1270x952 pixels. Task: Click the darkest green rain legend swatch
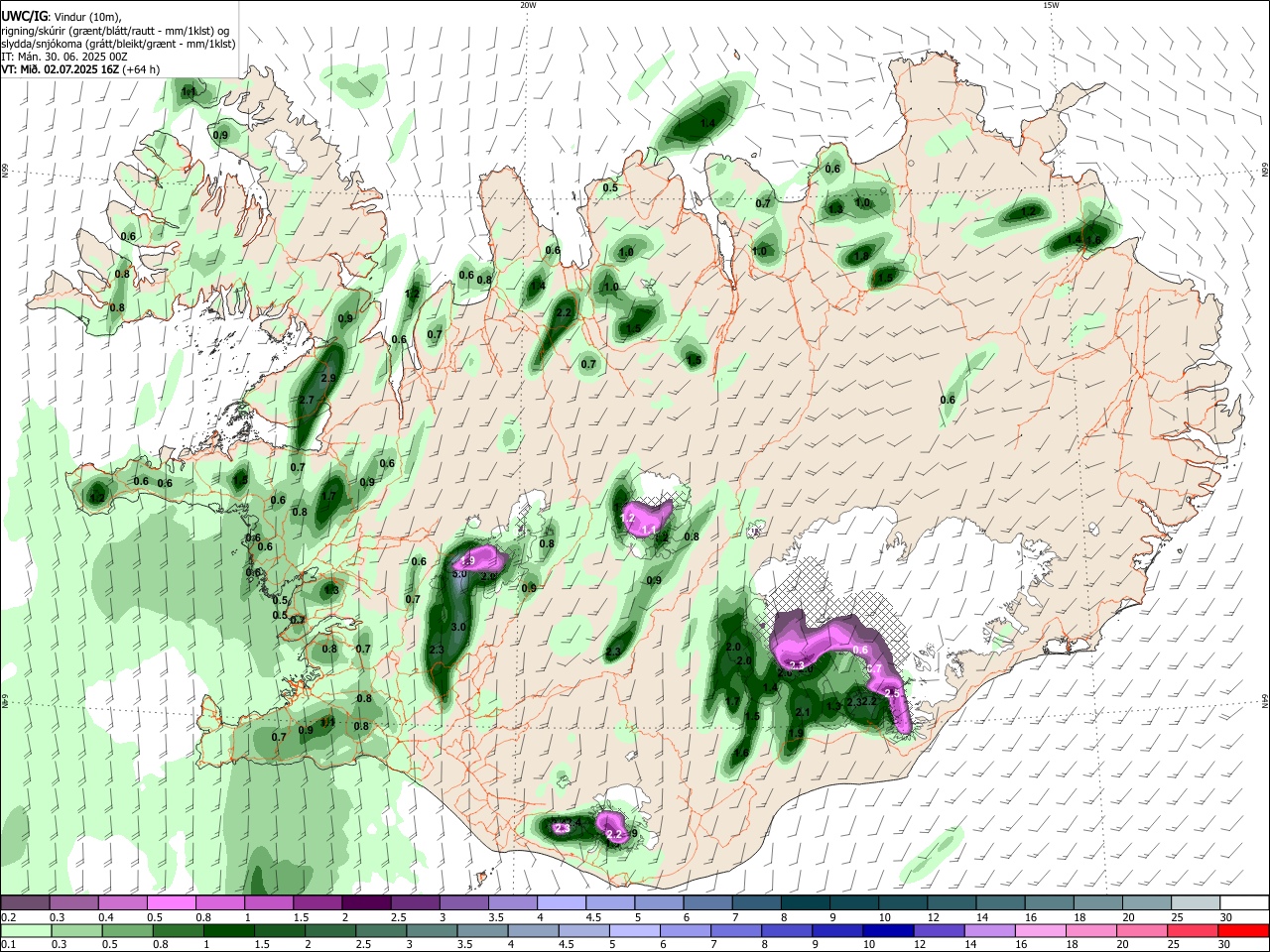coord(230,931)
